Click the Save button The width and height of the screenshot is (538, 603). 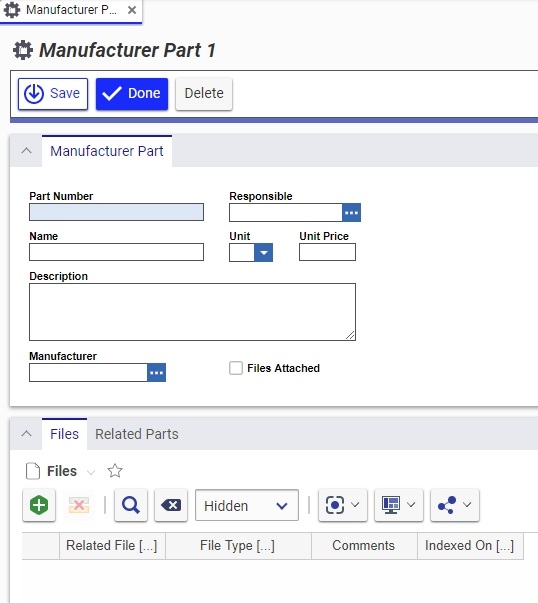[x=53, y=94]
